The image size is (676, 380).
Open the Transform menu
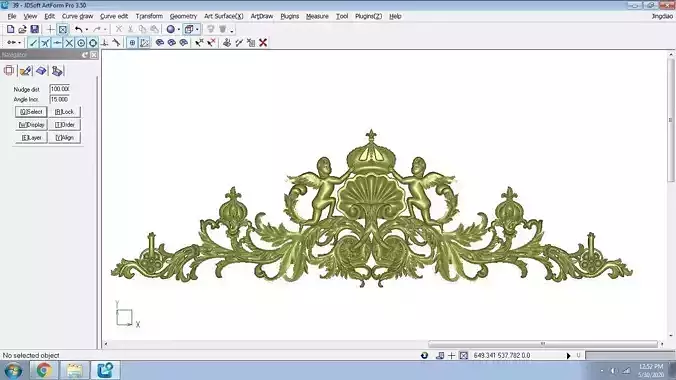tap(149, 16)
